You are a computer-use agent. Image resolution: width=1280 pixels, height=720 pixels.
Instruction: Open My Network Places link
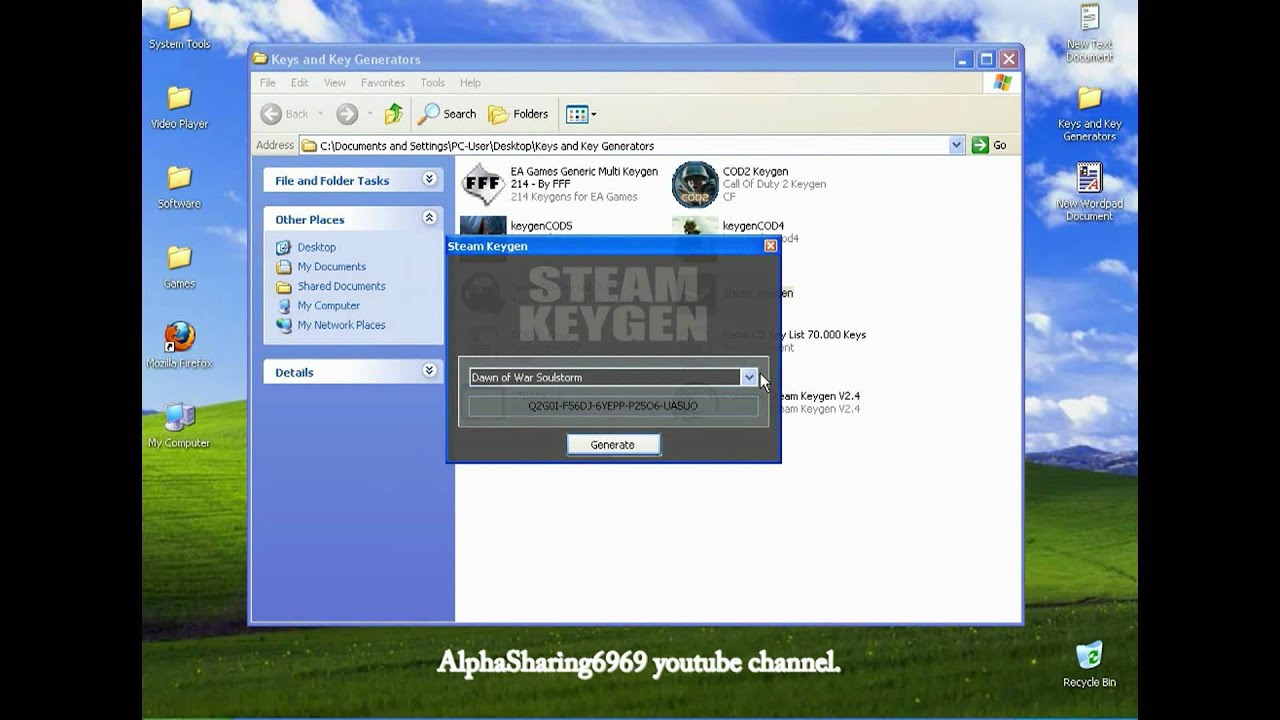point(341,325)
